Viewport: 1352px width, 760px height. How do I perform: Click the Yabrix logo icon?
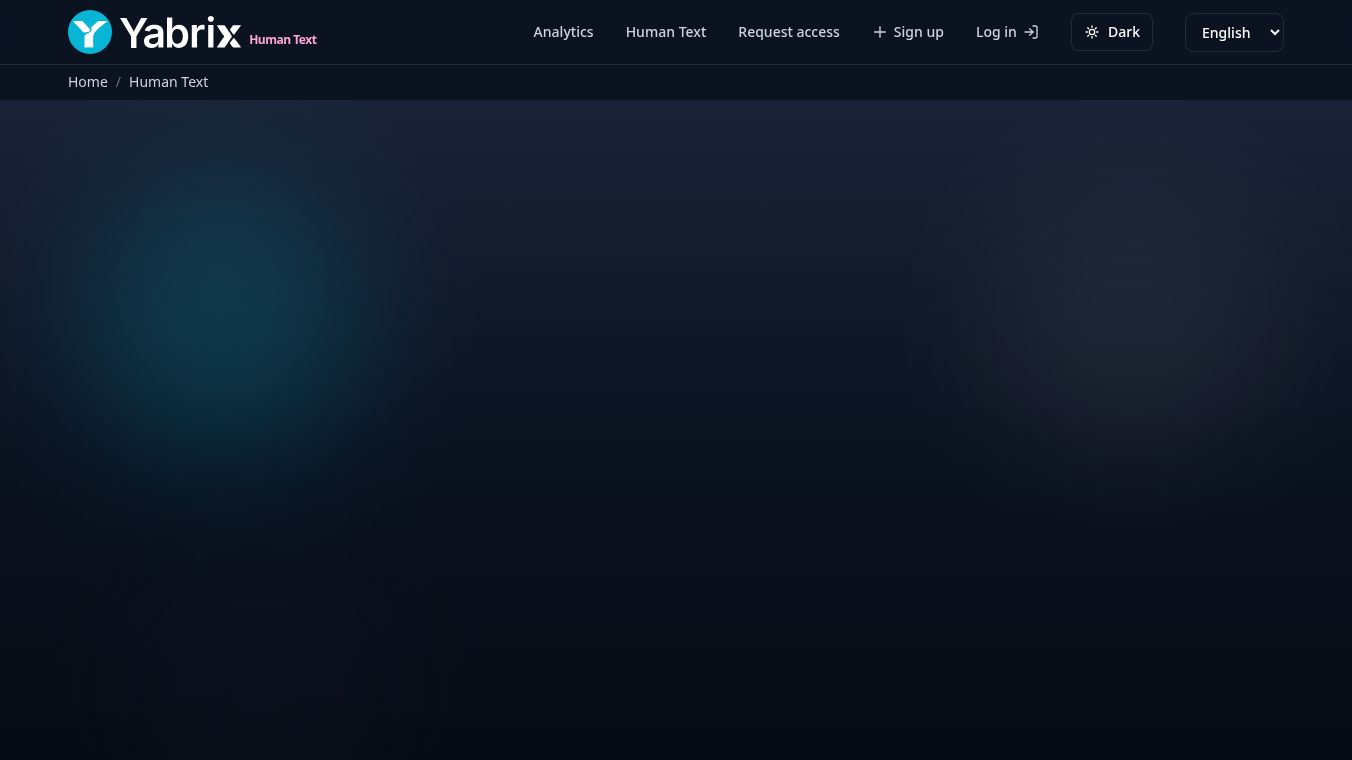click(x=90, y=32)
